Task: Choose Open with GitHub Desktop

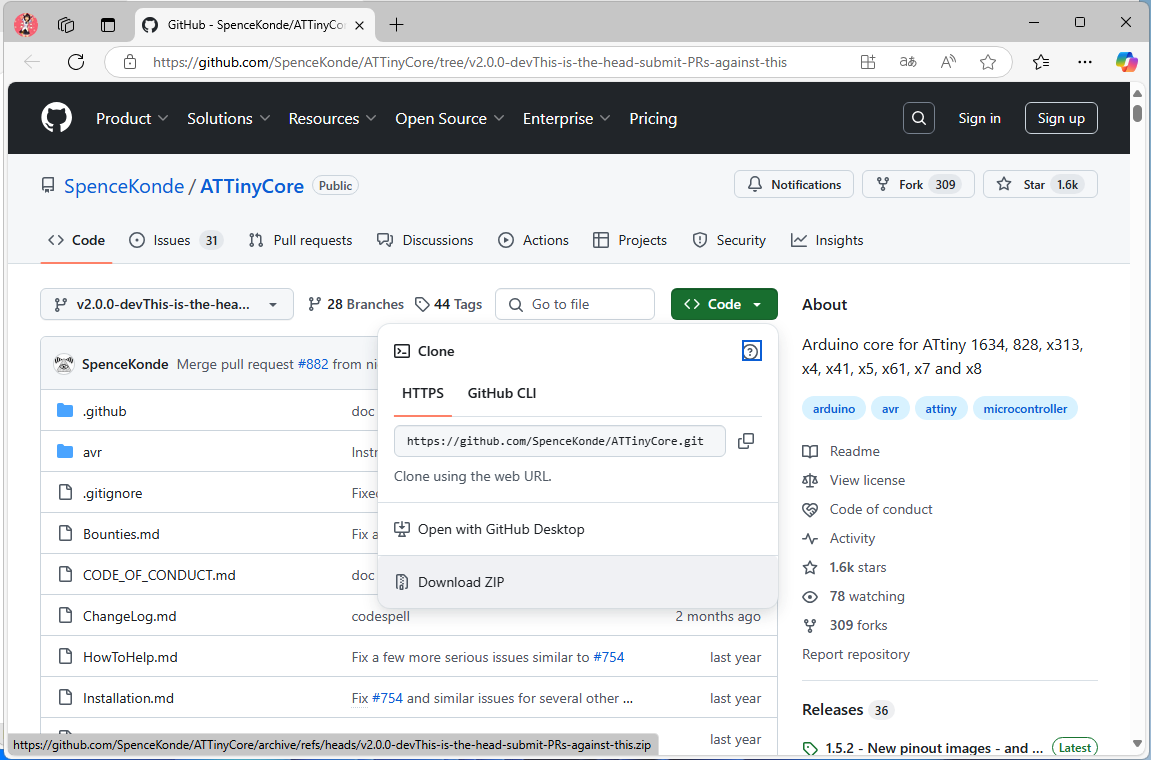Action: click(578, 529)
